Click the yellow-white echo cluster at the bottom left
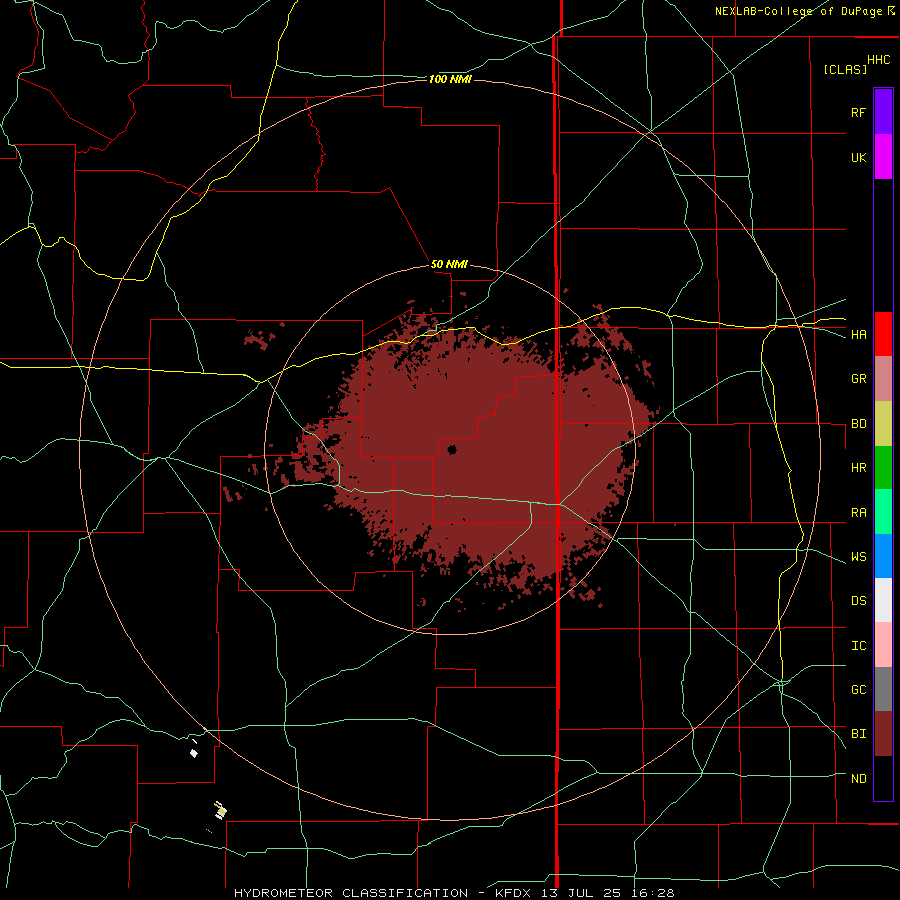The height and width of the screenshot is (900, 900). tap(220, 810)
